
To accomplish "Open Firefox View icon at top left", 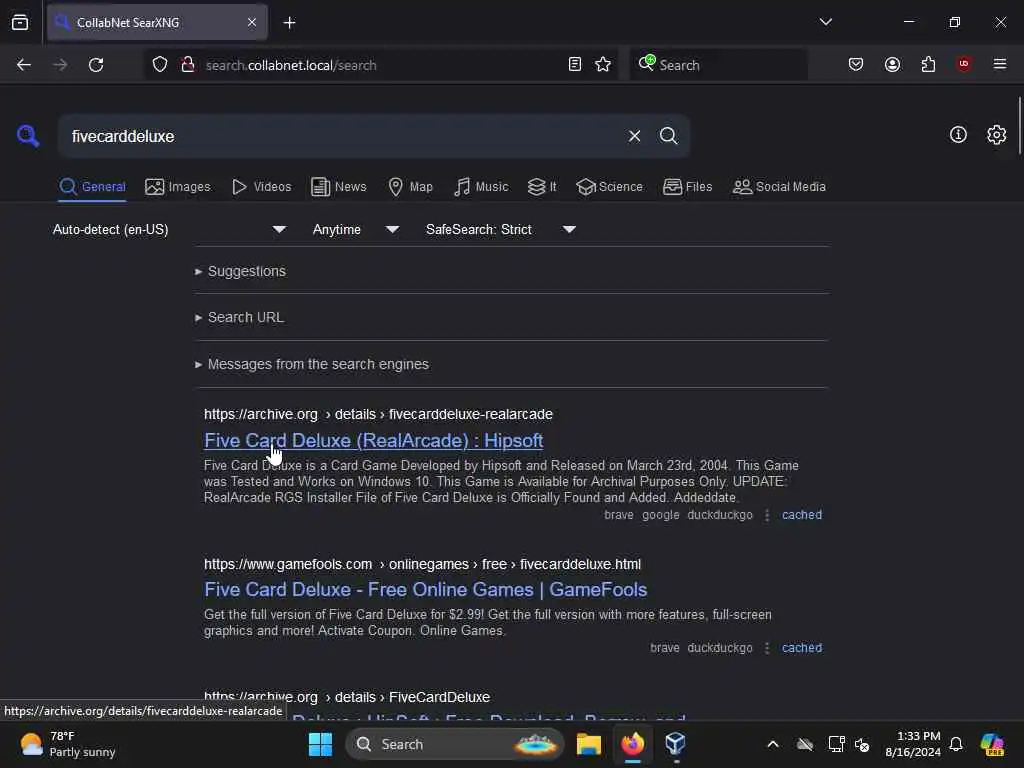I will coord(20,22).
